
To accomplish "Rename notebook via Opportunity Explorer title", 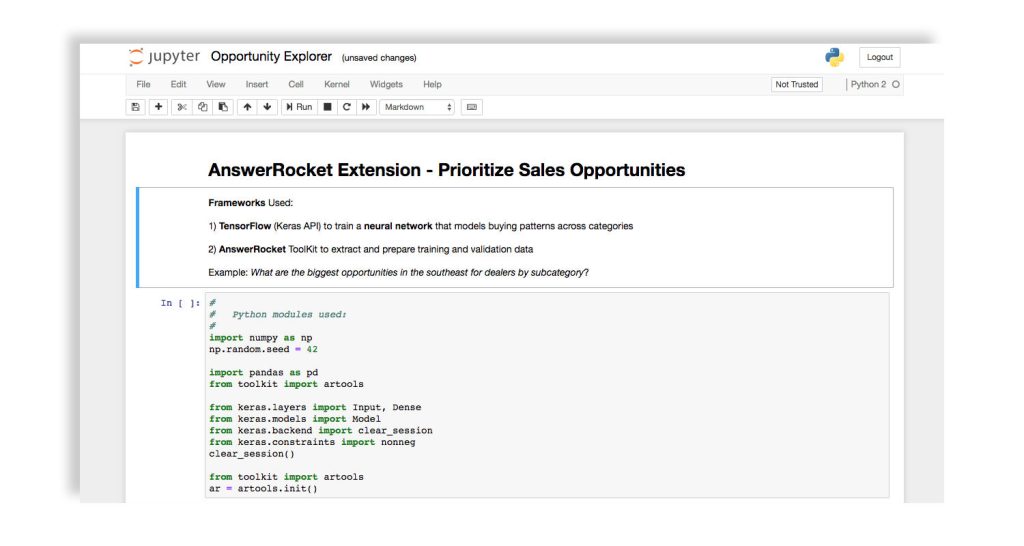I will pos(271,57).
